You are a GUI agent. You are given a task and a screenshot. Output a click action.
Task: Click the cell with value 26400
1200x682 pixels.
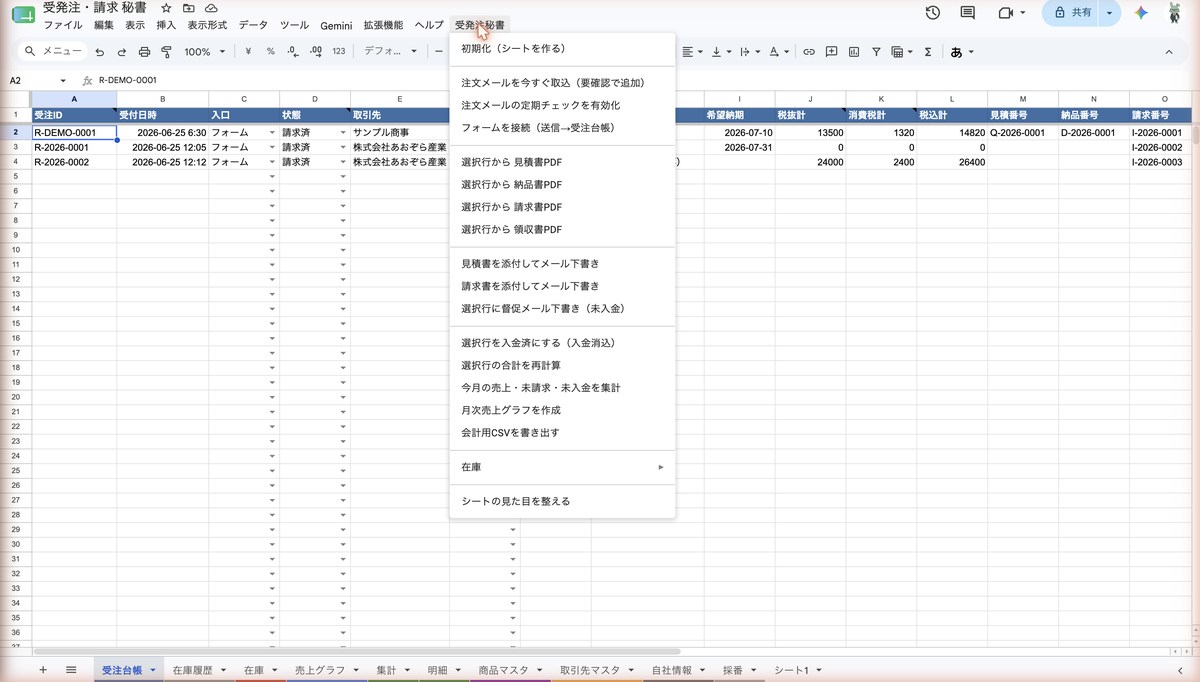click(x=951, y=162)
